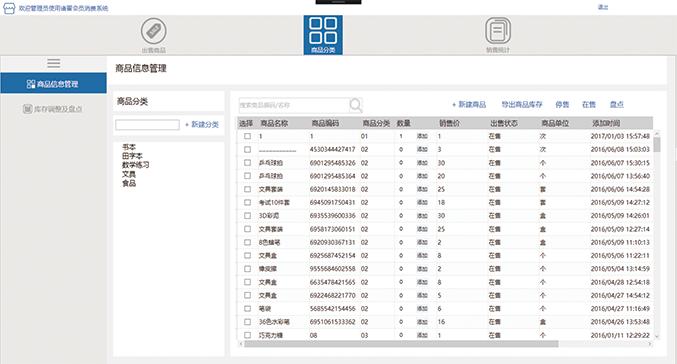
Task: Click 添加 in the 6901295485364 row
Action: point(422,176)
